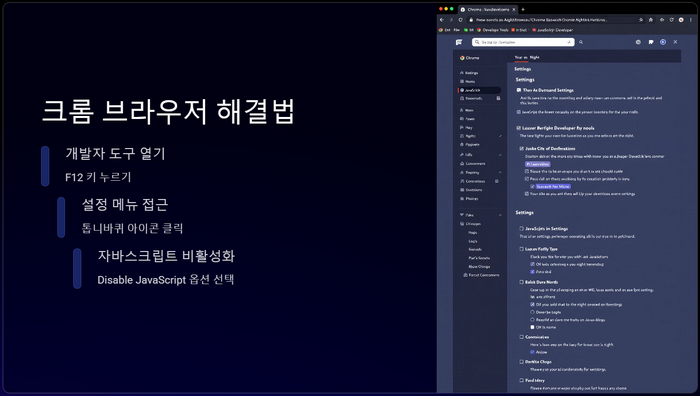Click the text '톱니바퀴 아이콘 클릭'
This screenshot has width=700, height=396.
(132, 229)
